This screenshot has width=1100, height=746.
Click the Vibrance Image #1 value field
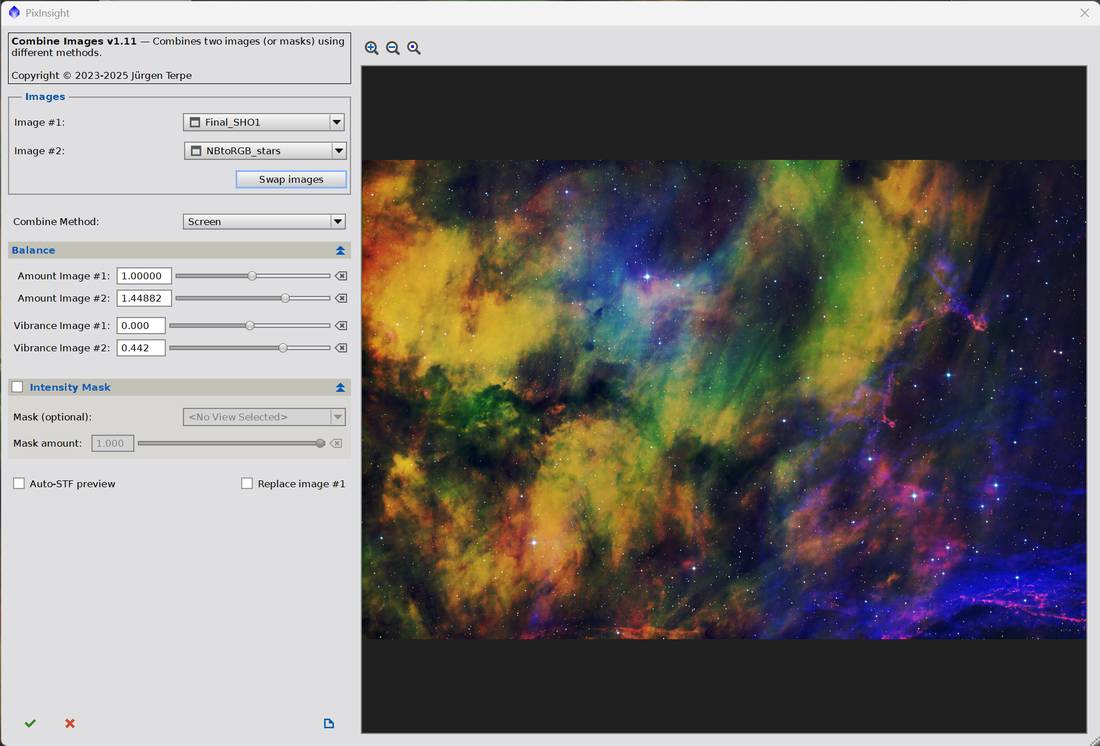tap(141, 326)
